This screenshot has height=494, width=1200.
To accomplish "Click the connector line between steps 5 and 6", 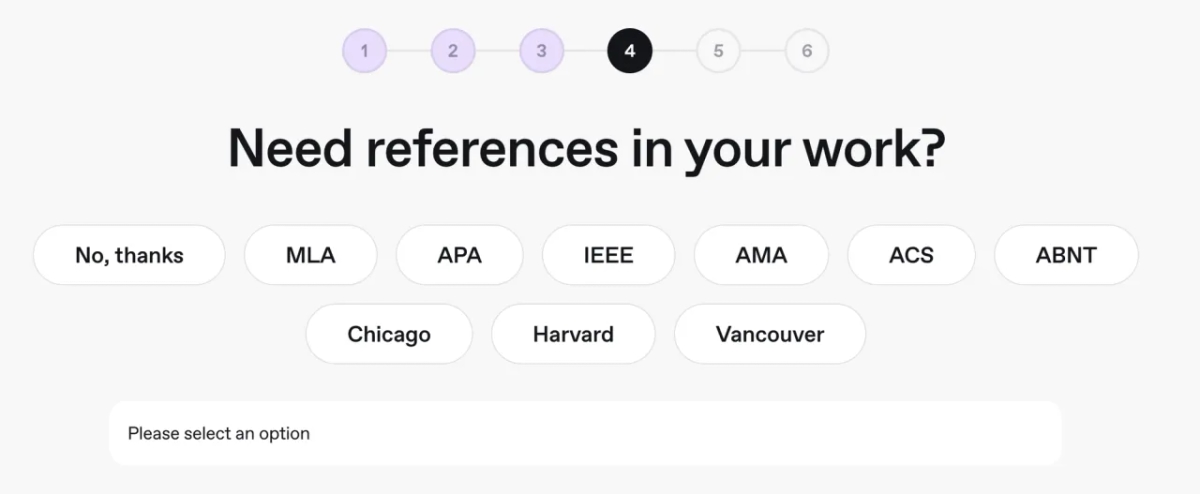I will point(762,51).
